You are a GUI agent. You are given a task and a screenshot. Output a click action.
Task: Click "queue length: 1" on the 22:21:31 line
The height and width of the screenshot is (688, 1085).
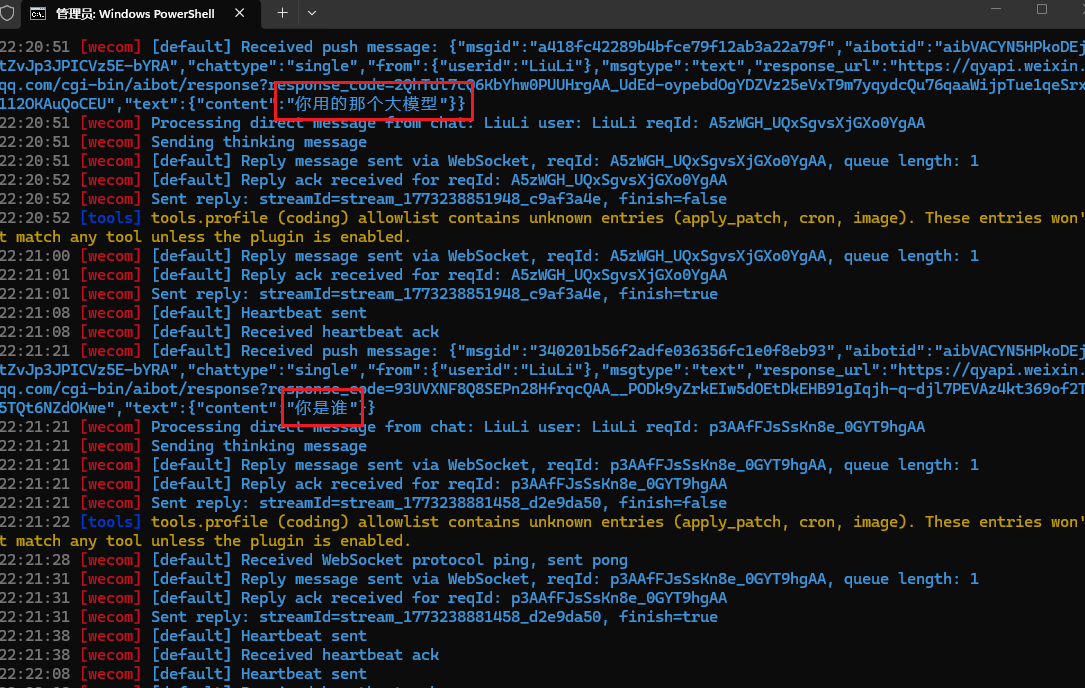(x=911, y=579)
